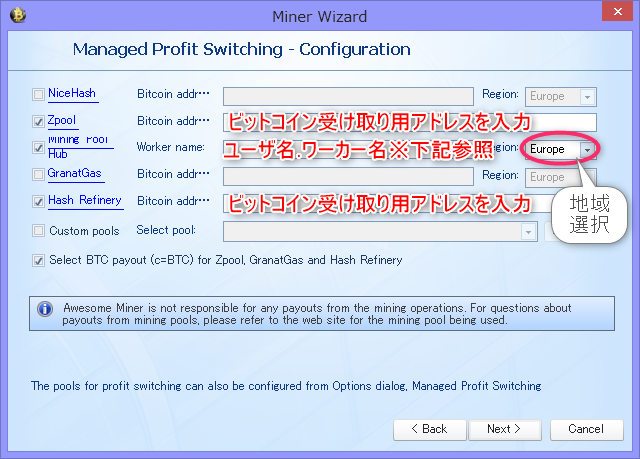
Task: Open the Zpool link
Action: 62,120
